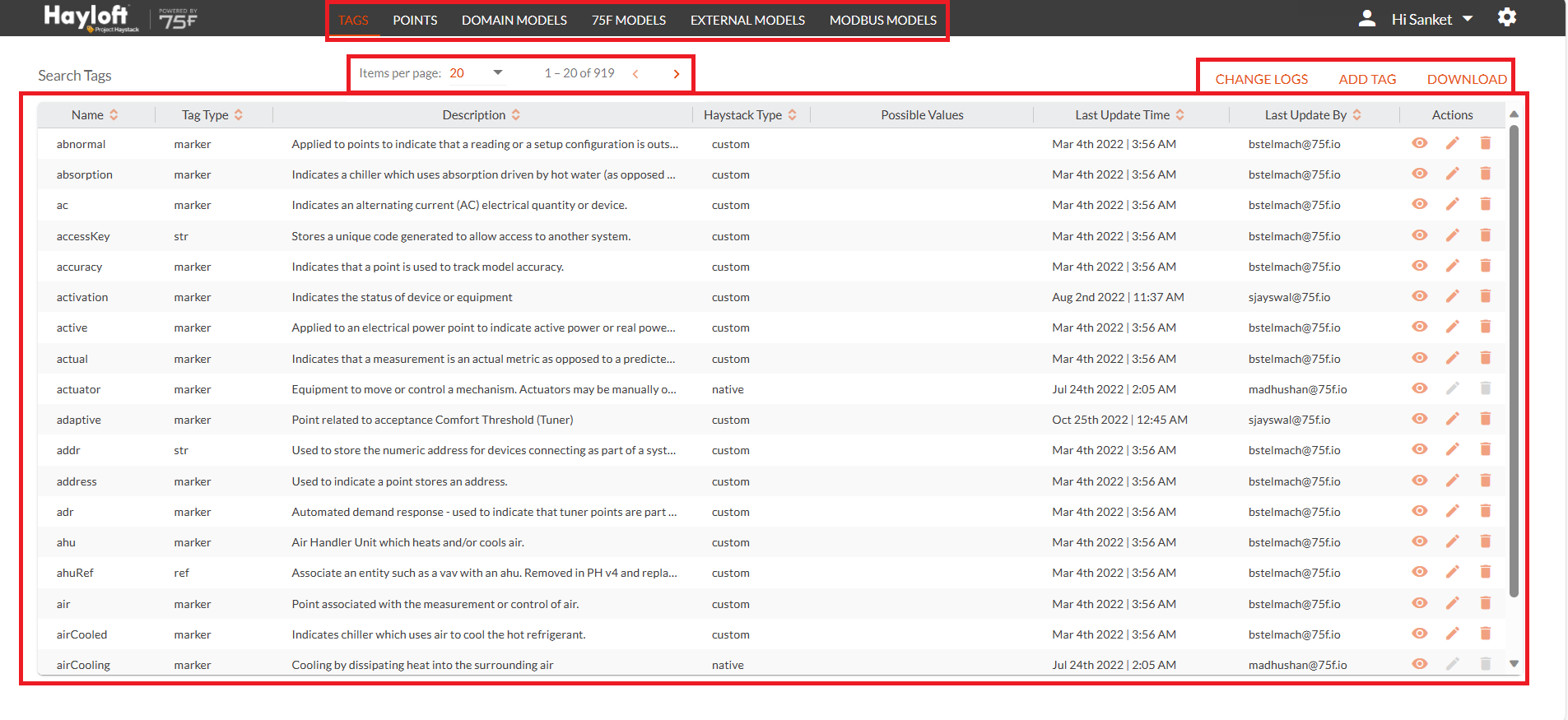The image size is (1568, 720).
Task: Open the MODBUS MODELS tab
Action: [883, 21]
